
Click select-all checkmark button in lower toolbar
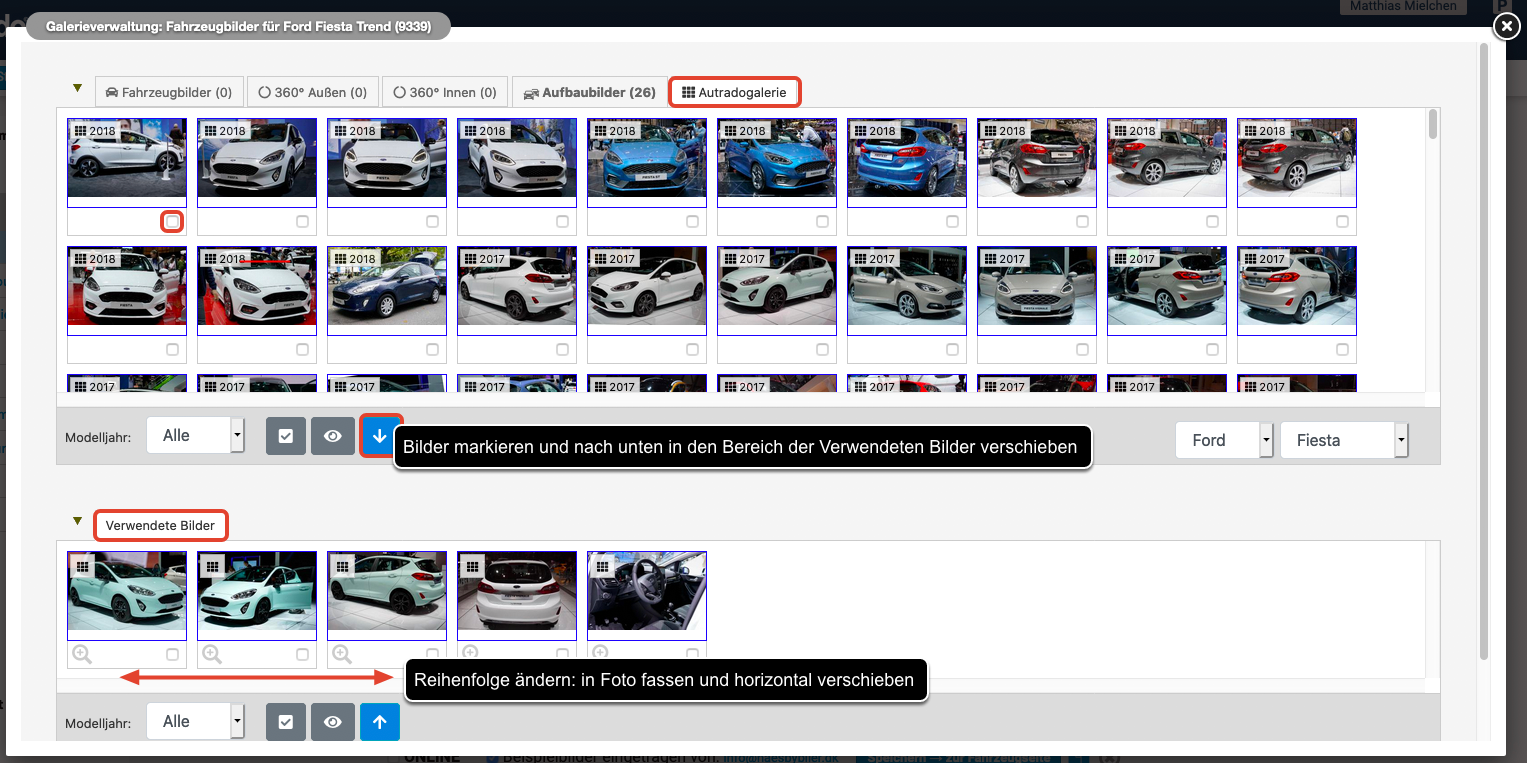click(285, 722)
